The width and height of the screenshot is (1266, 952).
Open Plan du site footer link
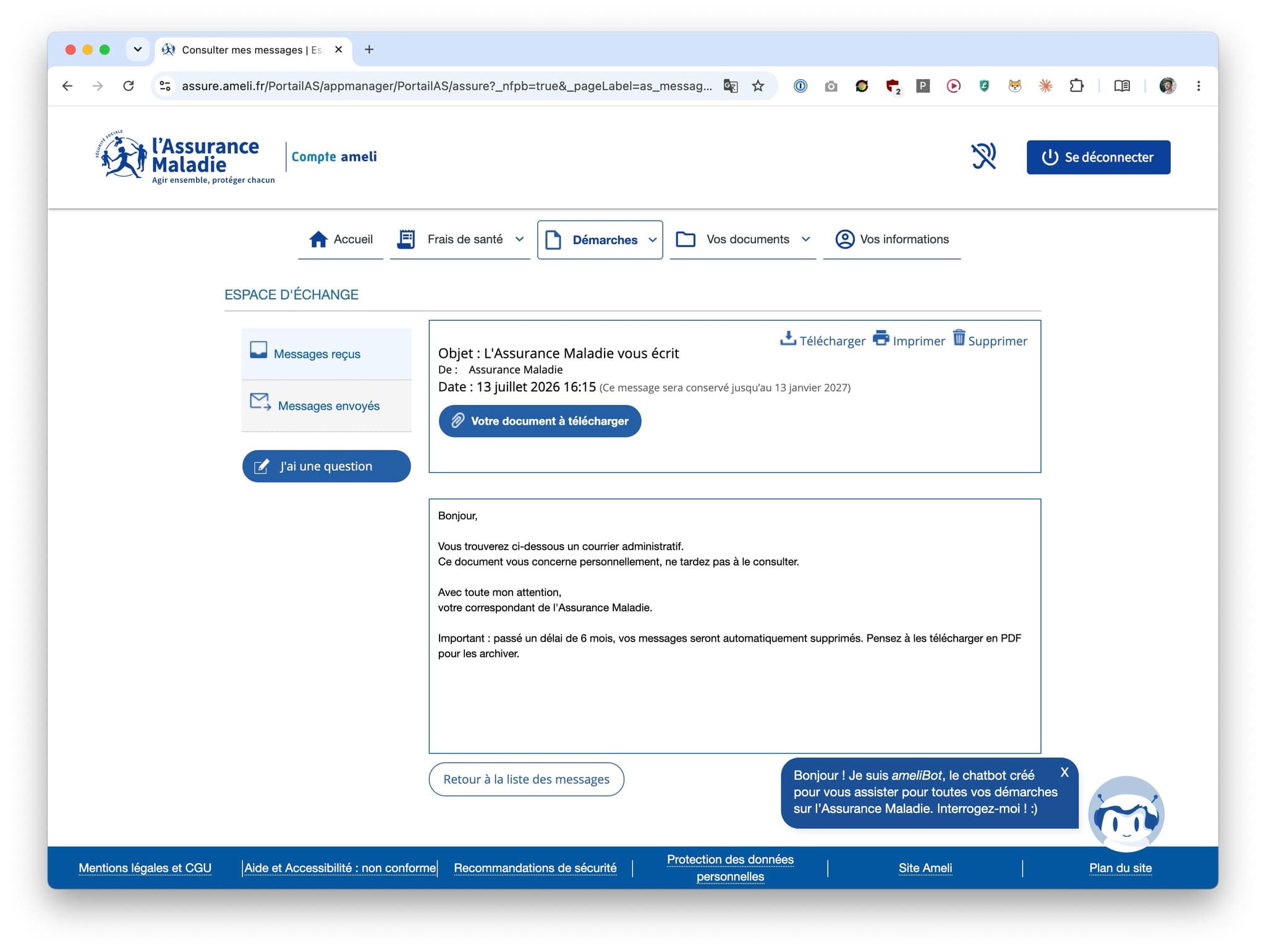click(x=1120, y=868)
